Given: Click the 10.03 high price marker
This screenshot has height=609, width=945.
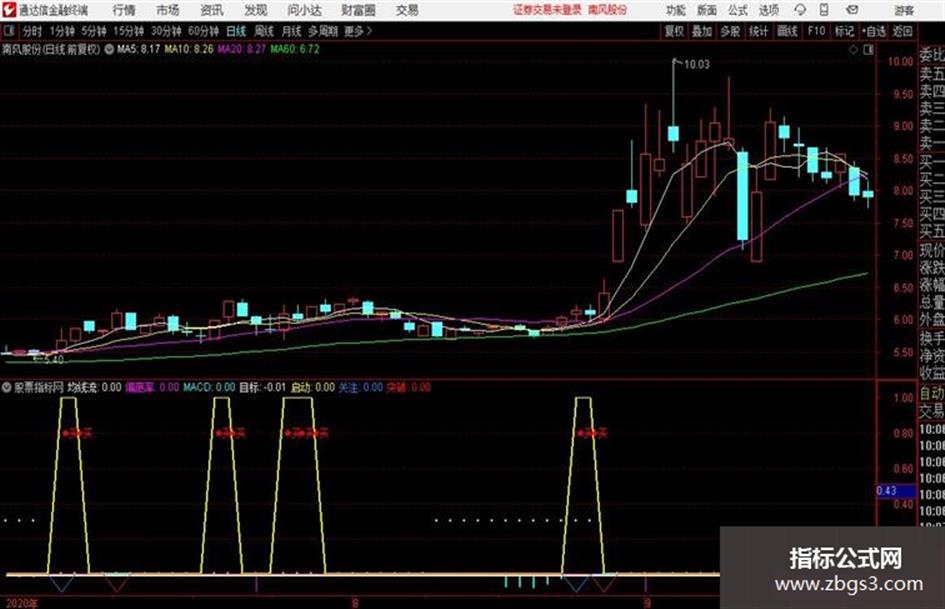Looking at the screenshot, I should click(696, 65).
